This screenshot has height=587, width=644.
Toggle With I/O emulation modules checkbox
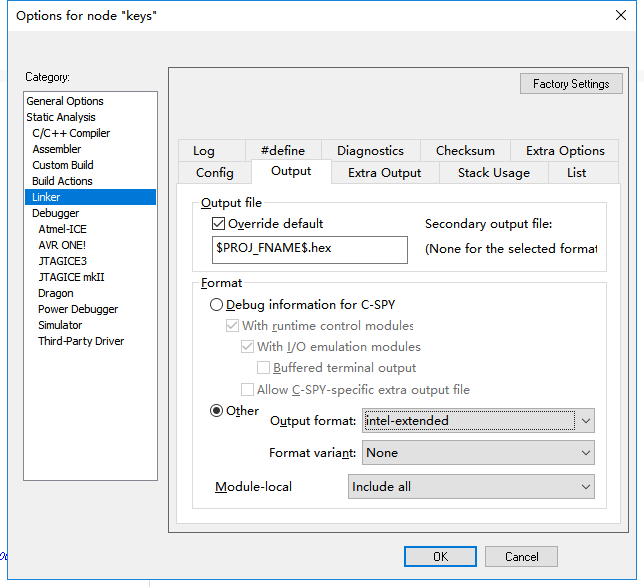pos(247,347)
